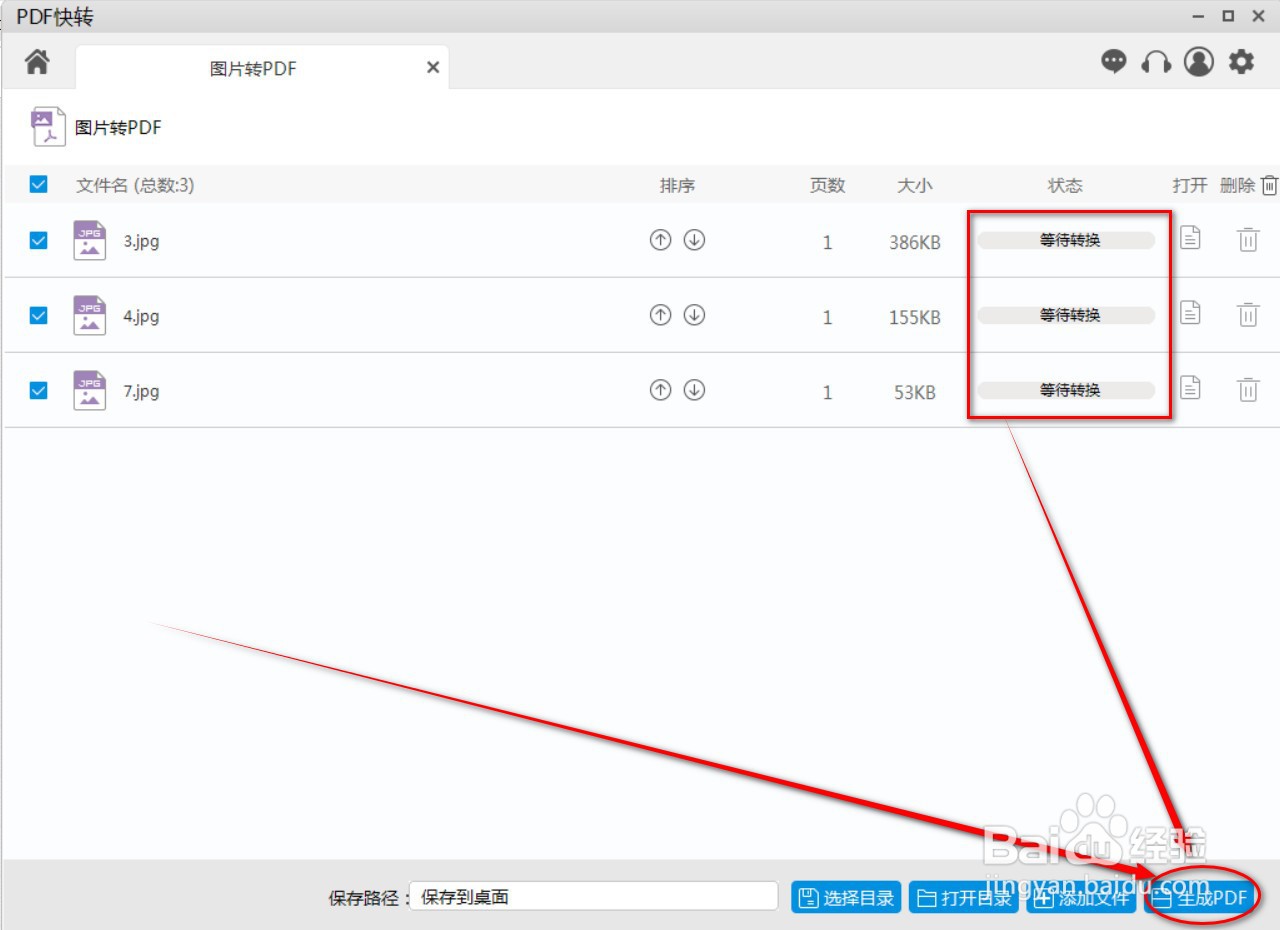Open the message feedback bubble icon
Screen dimensions: 1280x930
coord(1113,62)
